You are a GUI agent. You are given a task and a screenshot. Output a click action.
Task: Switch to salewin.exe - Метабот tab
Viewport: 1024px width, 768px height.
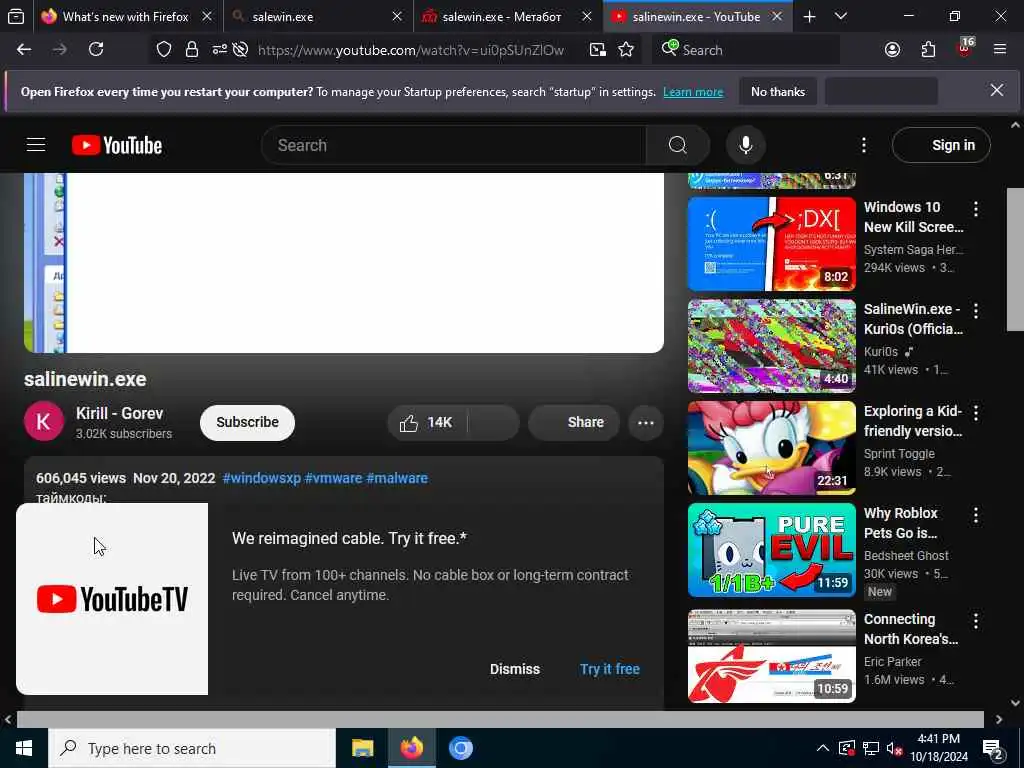502,16
